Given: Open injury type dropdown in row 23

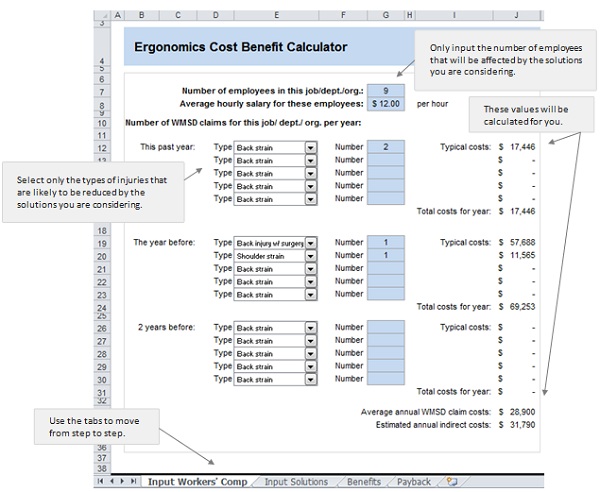Looking at the screenshot, I should [x=311, y=295].
